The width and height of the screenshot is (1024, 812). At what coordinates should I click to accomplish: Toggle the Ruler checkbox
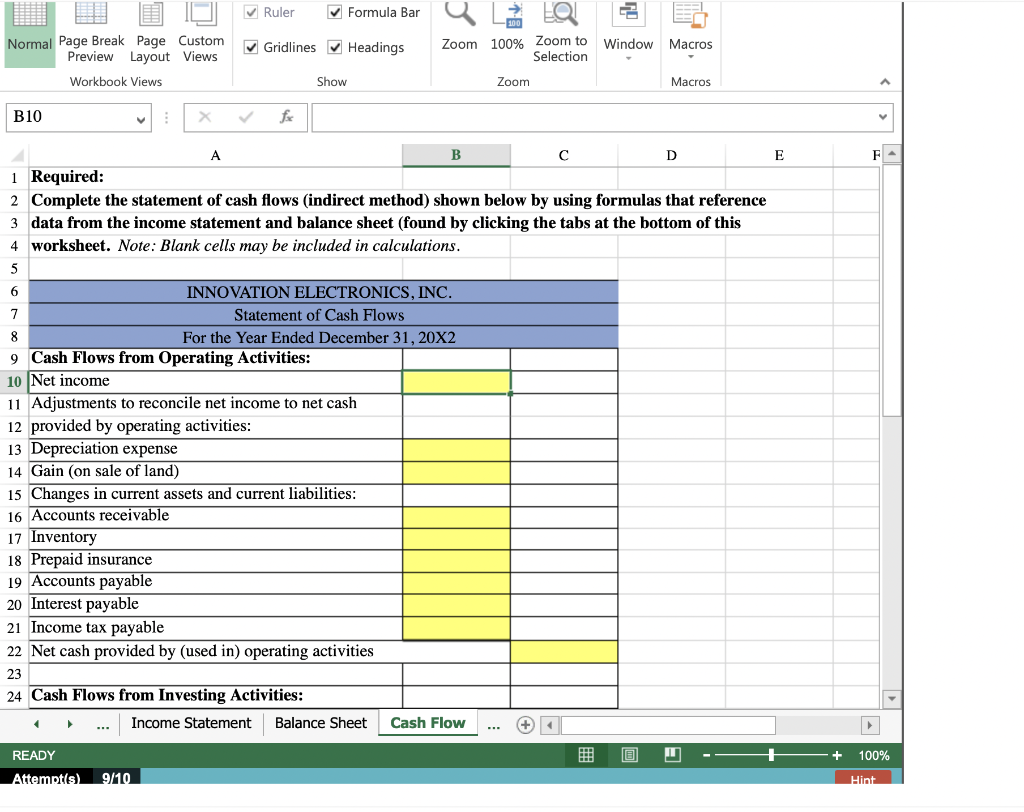[x=251, y=12]
